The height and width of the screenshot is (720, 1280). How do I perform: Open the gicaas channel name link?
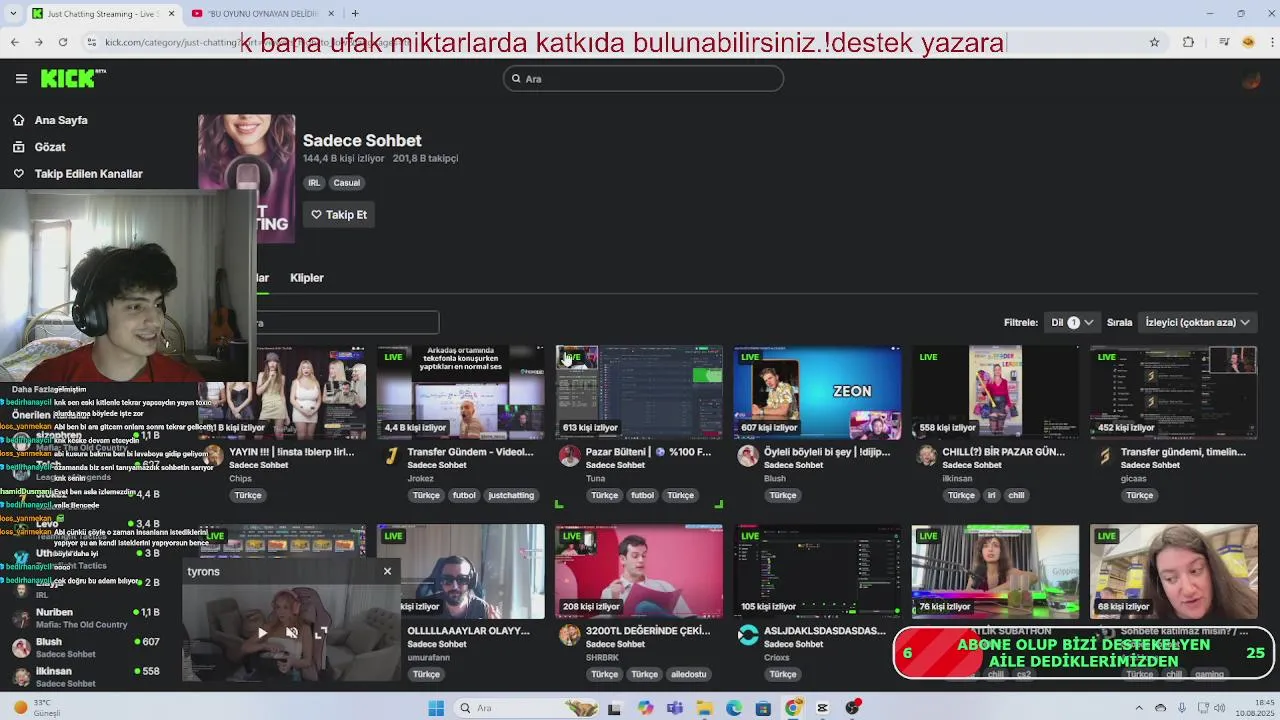(1133, 478)
